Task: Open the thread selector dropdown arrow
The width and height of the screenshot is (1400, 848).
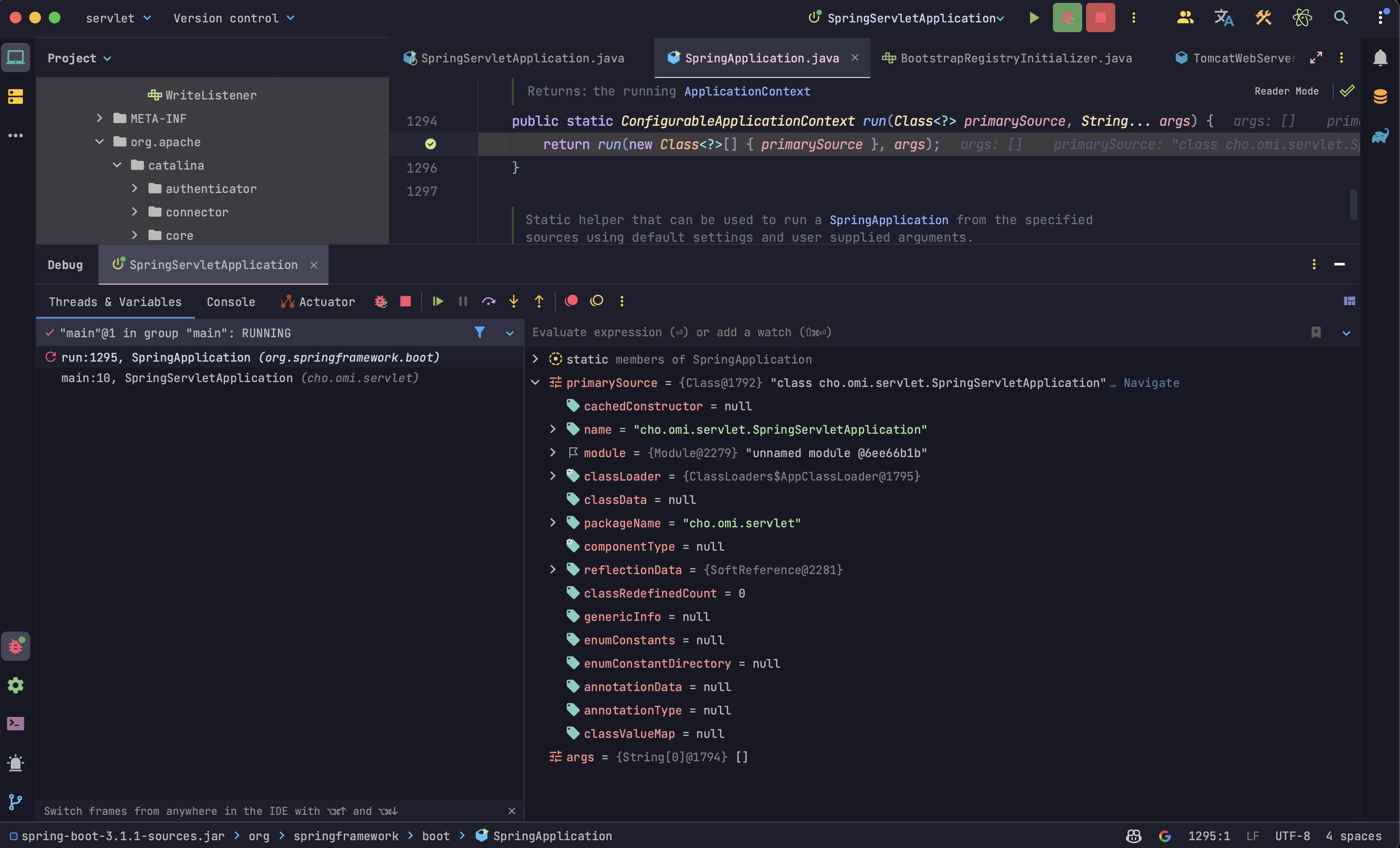Action: click(510, 333)
